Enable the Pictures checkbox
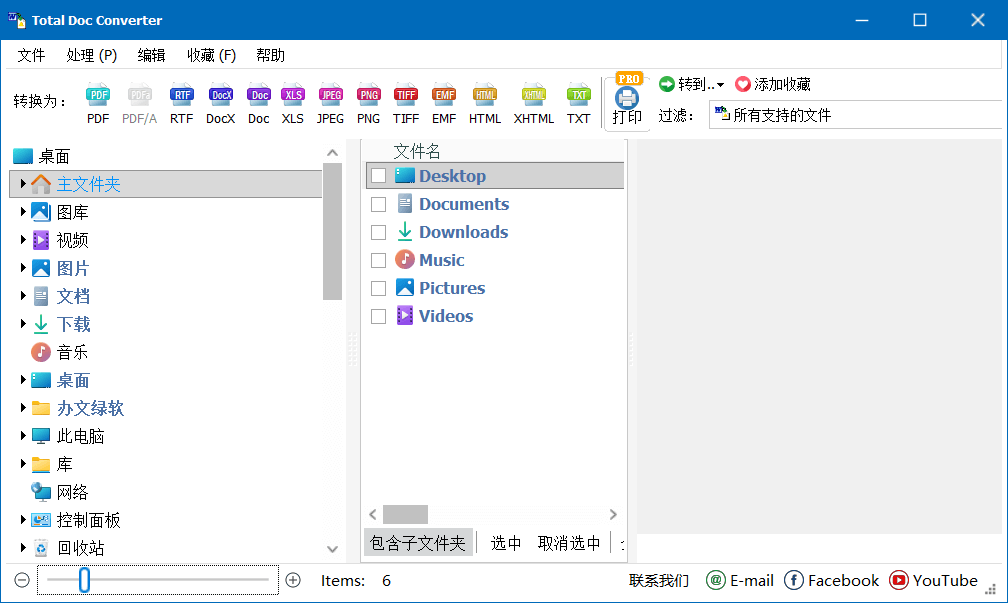Screen dimensions: 1008x603 point(377,287)
